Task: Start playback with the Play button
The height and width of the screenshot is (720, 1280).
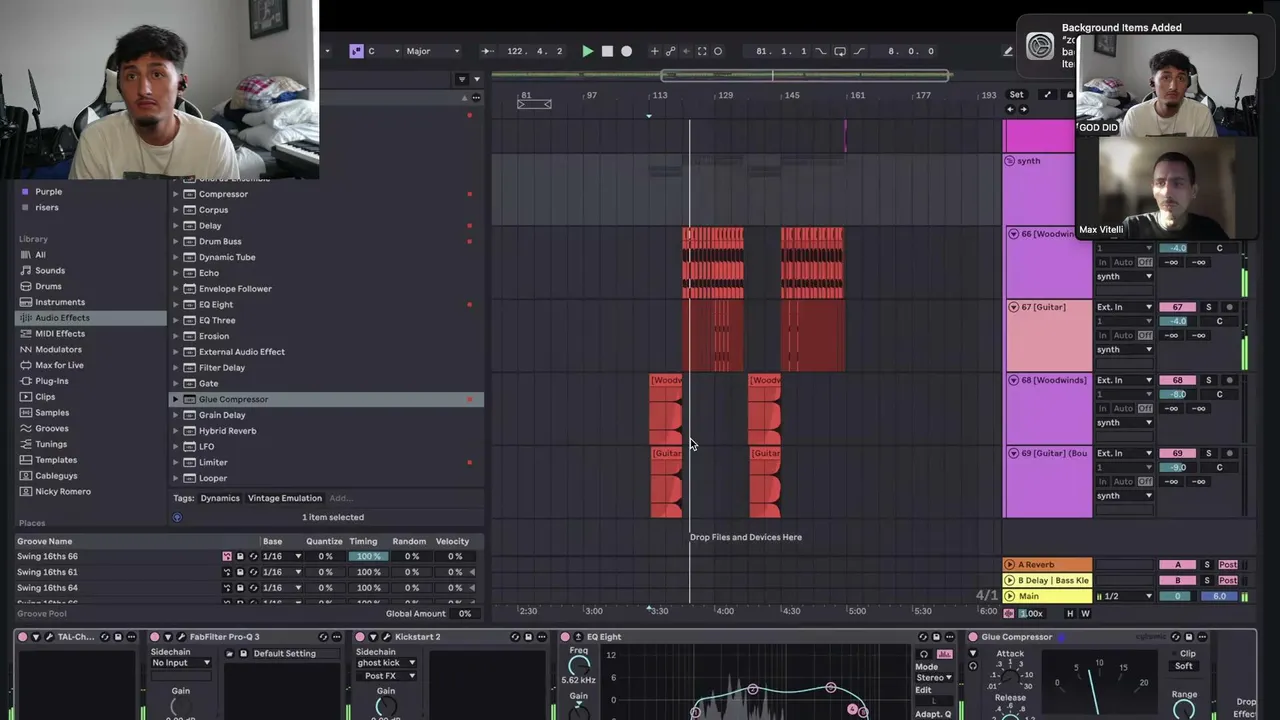Action: pyautogui.click(x=588, y=51)
